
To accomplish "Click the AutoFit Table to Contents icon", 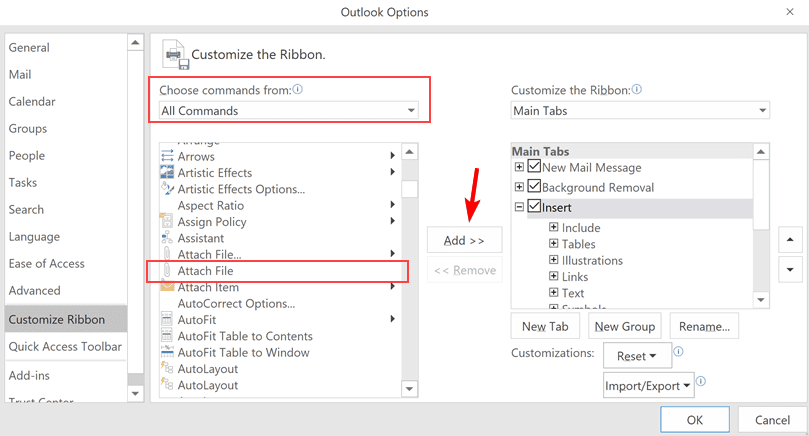I will [167, 336].
